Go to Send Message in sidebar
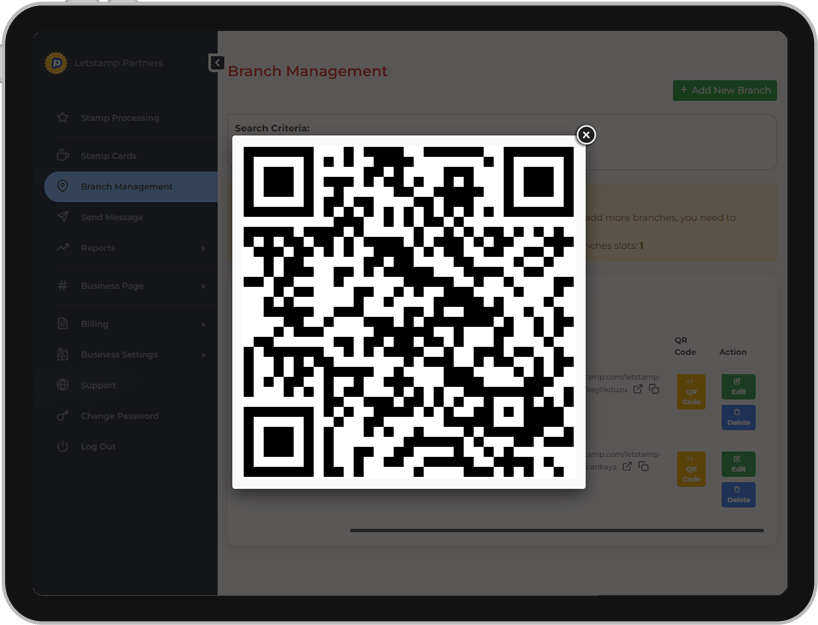The height and width of the screenshot is (625, 818). [111, 217]
